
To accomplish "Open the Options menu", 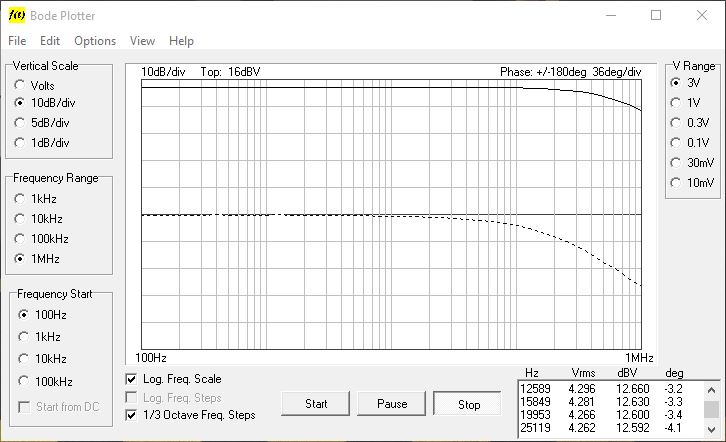I will (95, 41).
